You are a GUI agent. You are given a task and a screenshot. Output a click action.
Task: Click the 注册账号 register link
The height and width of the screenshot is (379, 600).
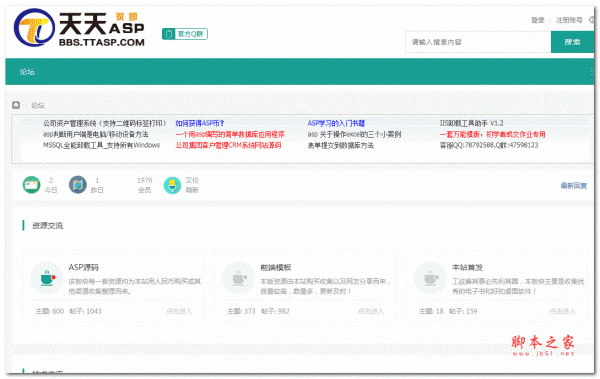click(x=569, y=20)
